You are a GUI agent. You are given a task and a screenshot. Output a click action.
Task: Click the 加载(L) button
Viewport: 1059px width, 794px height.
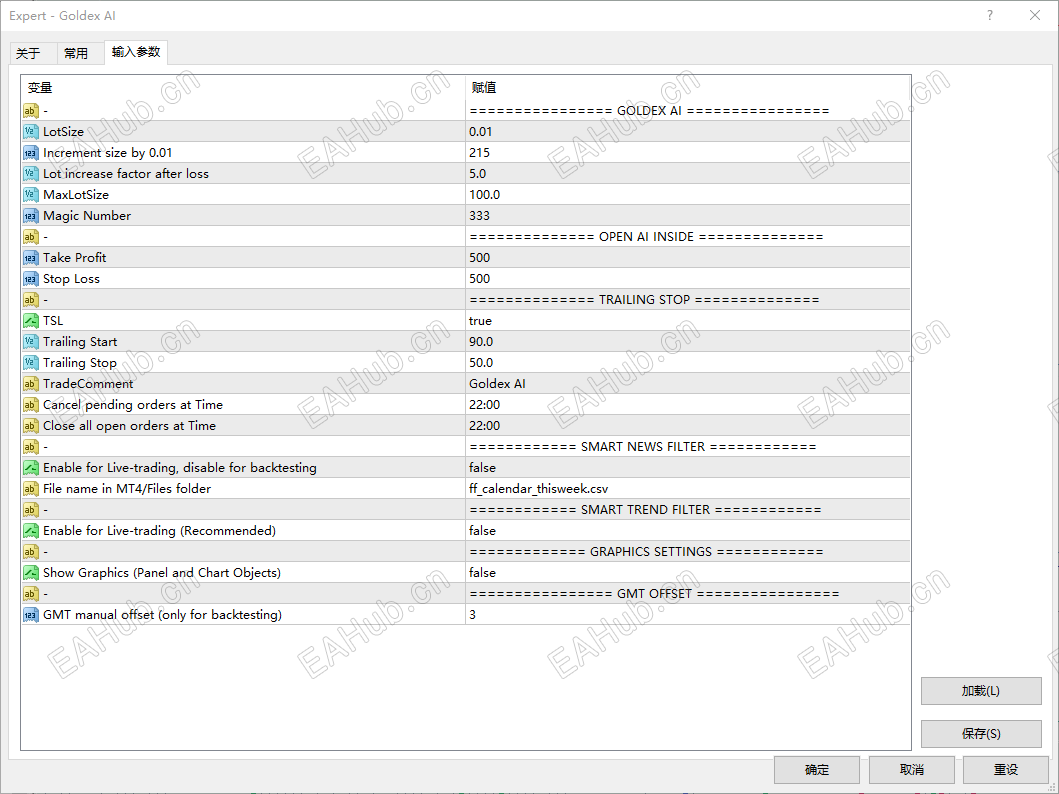point(981,691)
